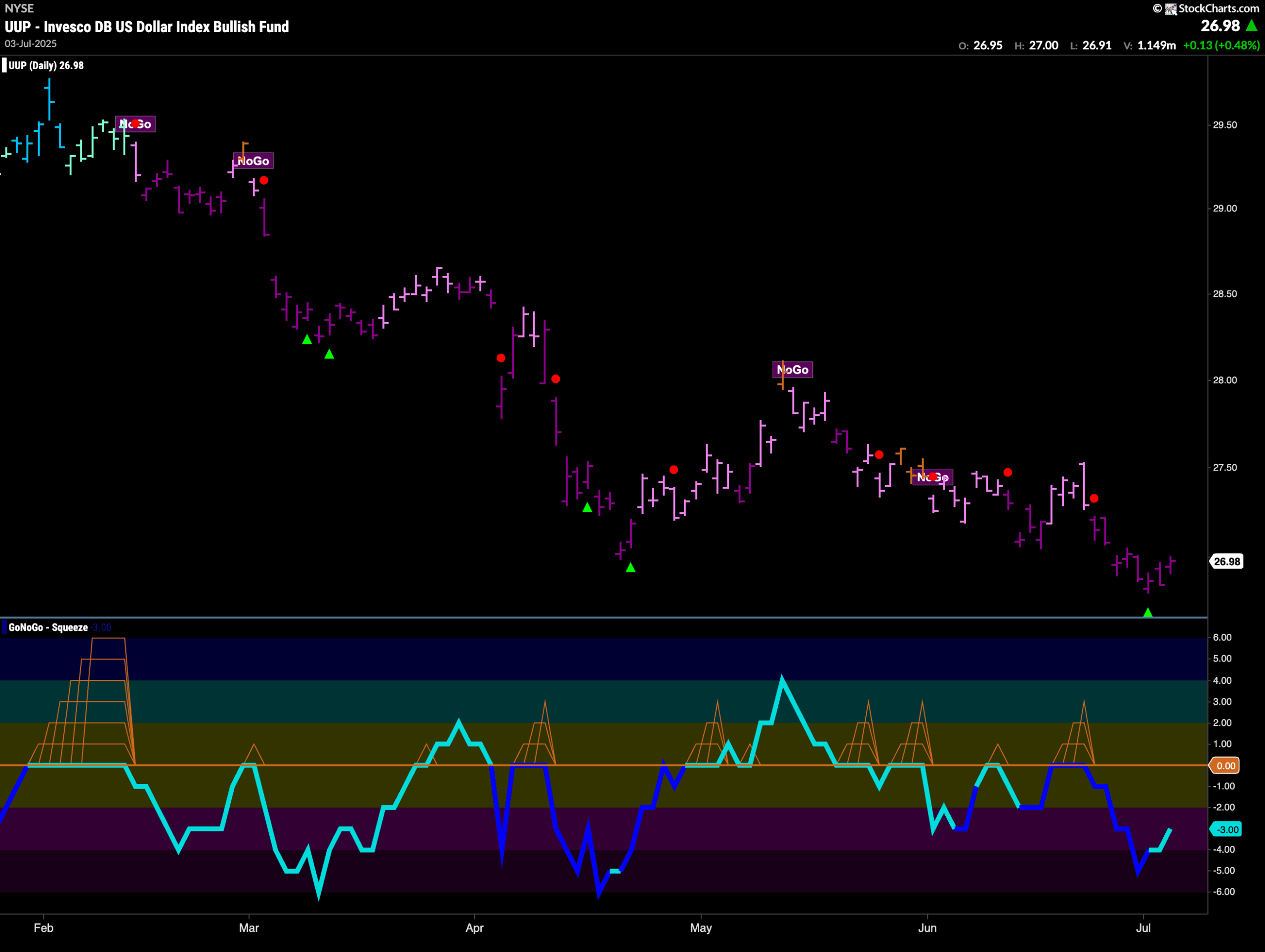
Task: Click the red dot on the early June NoGo label
Action: (x=933, y=476)
